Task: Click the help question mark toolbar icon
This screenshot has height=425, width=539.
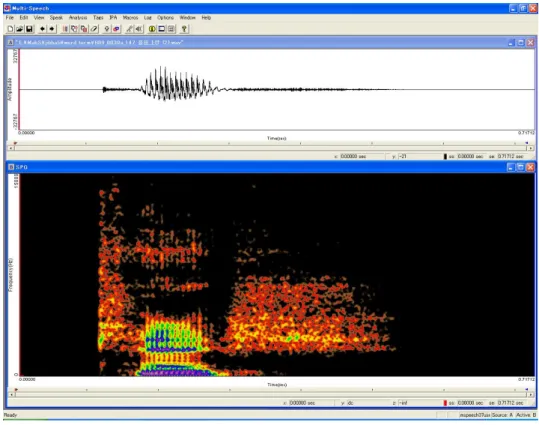Action: [184, 29]
